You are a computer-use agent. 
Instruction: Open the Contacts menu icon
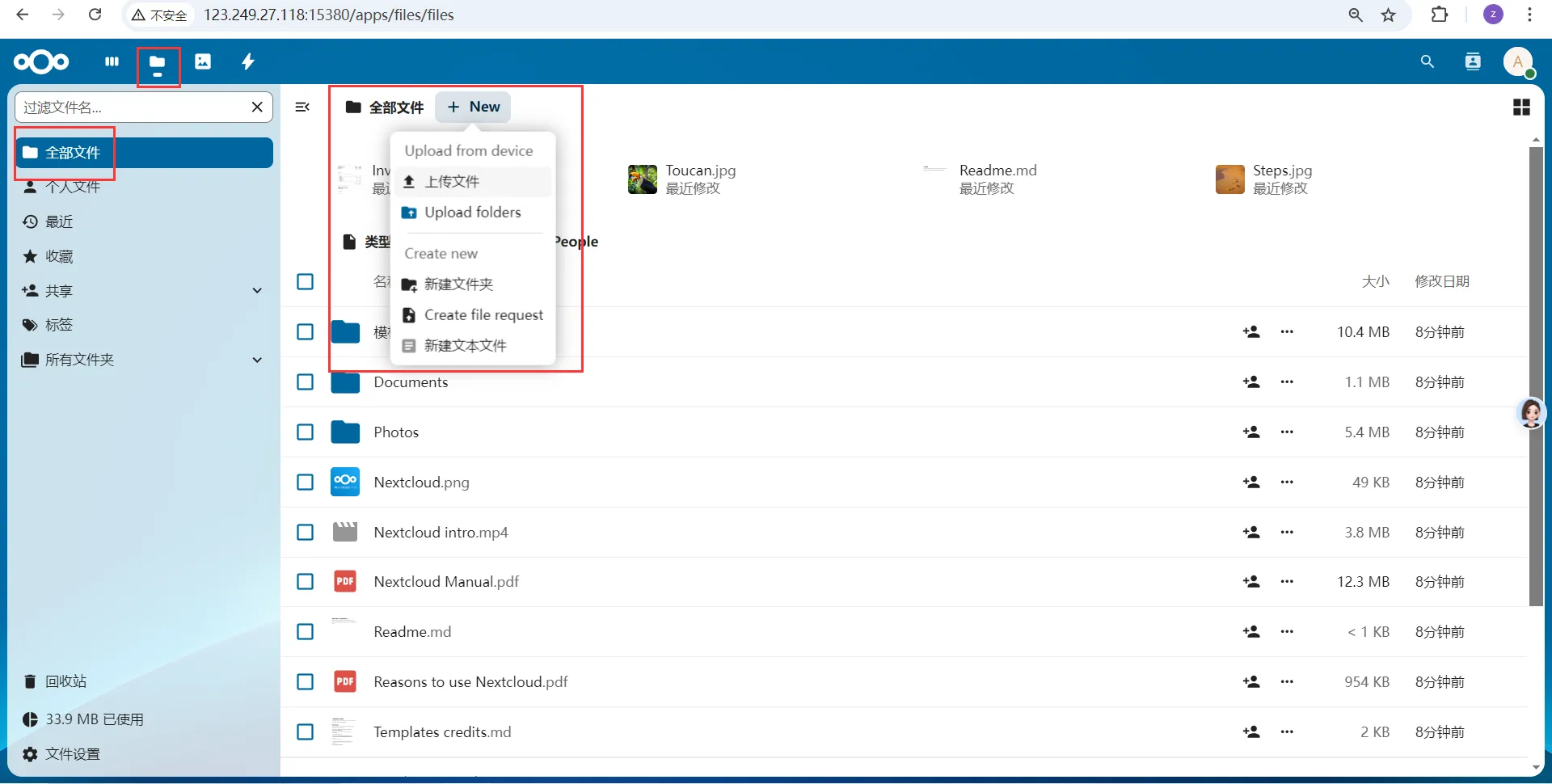click(x=1474, y=61)
